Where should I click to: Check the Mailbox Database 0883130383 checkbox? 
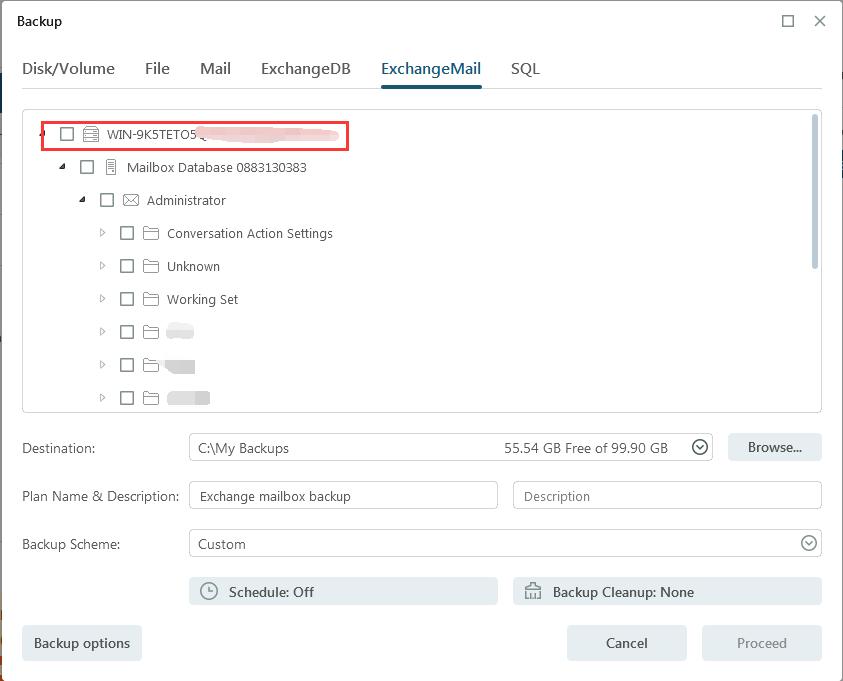pos(87,167)
